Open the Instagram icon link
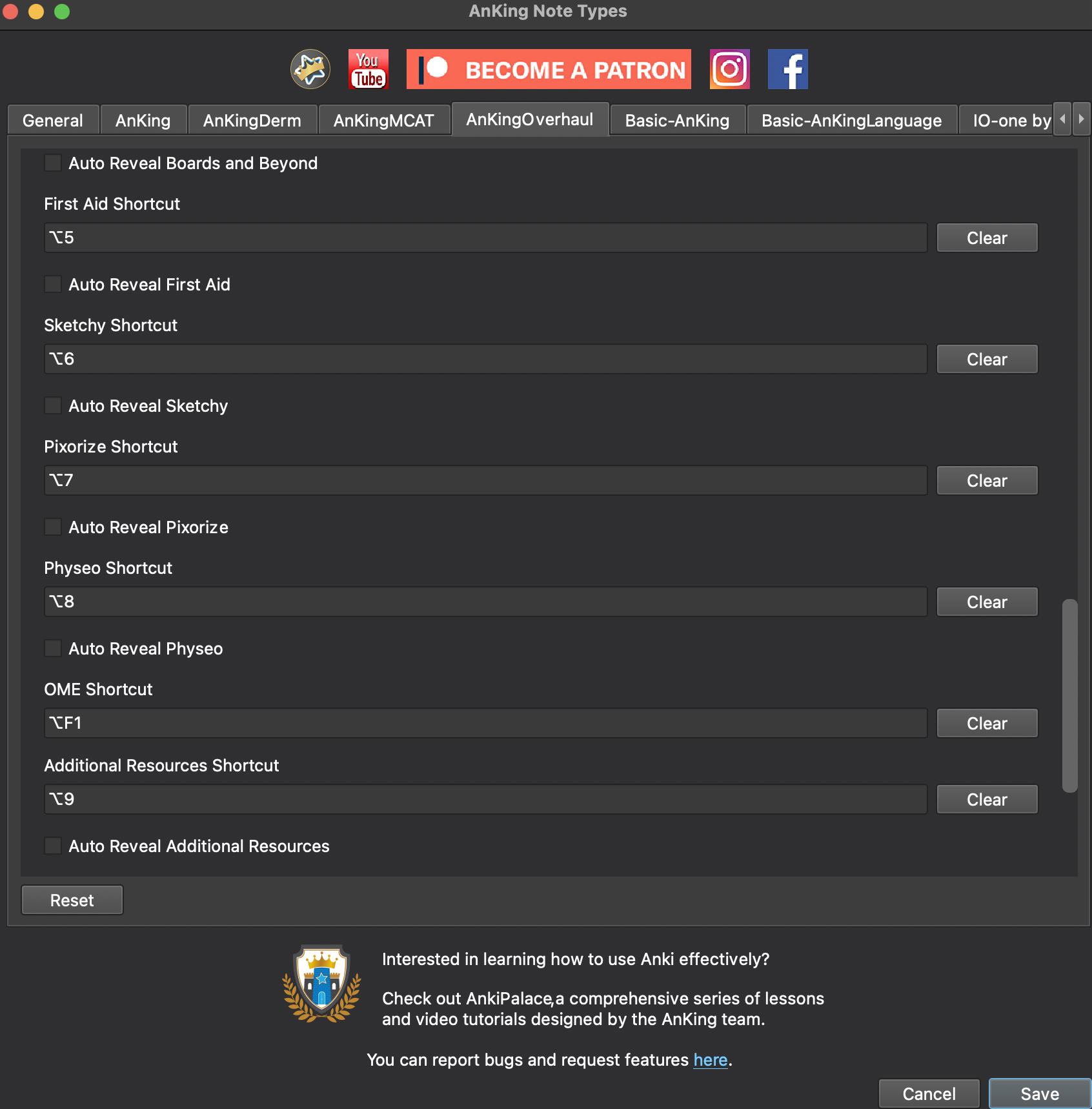The image size is (1092, 1109). [730, 69]
